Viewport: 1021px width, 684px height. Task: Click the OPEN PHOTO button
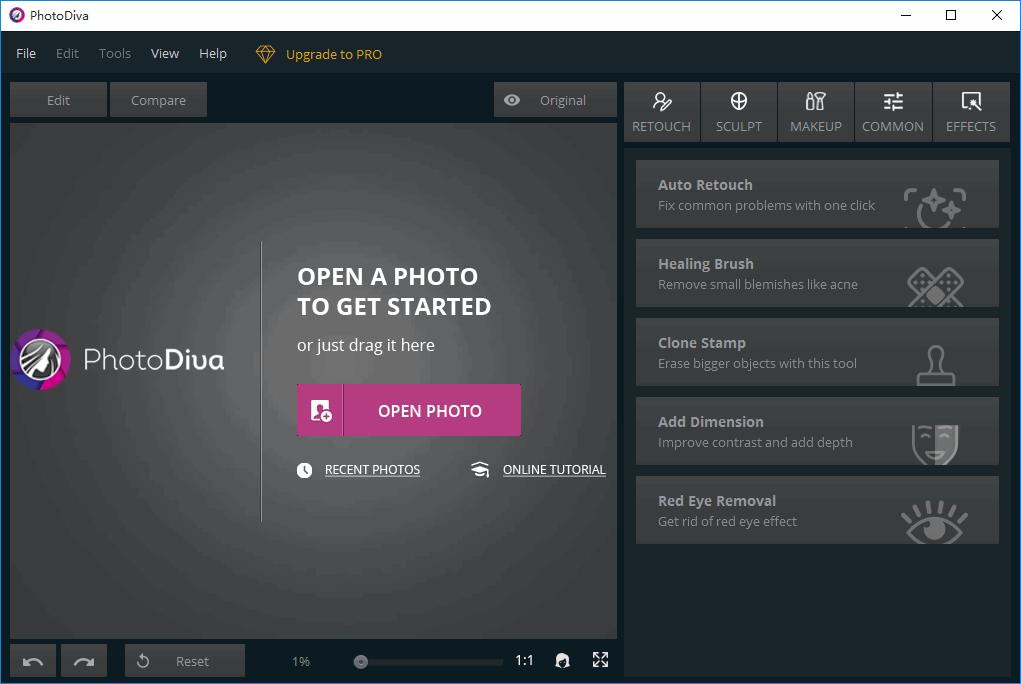click(409, 410)
